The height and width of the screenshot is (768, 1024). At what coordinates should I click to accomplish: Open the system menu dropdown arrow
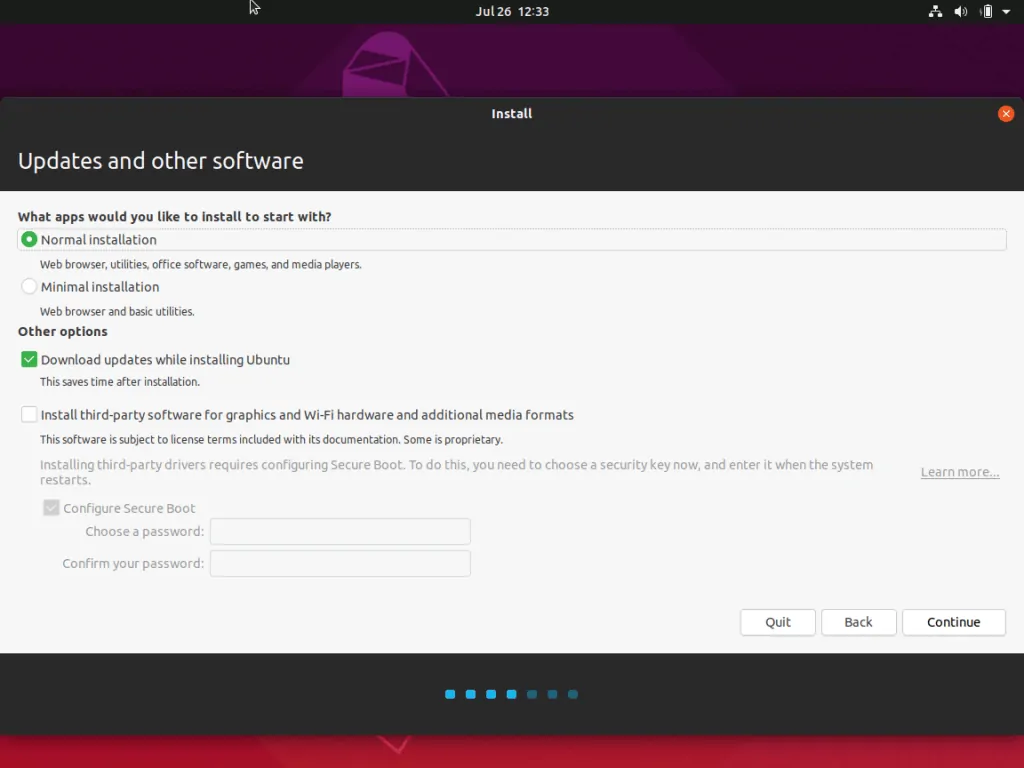click(1007, 12)
